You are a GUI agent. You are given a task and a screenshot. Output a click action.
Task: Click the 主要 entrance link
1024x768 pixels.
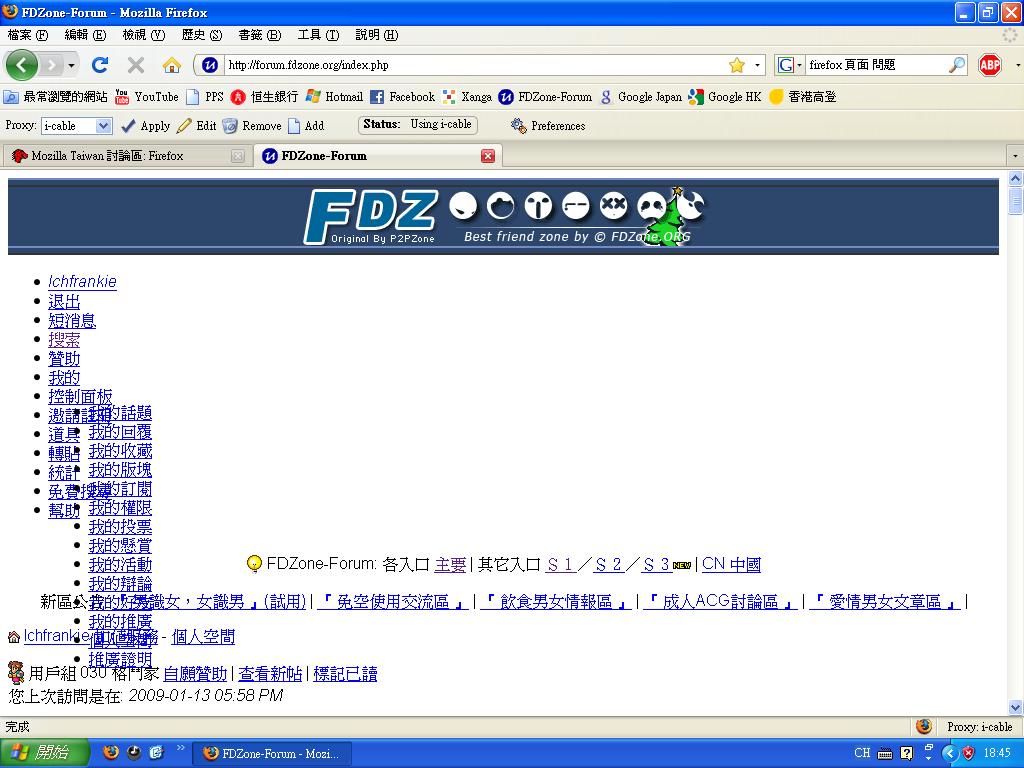(x=450, y=564)
